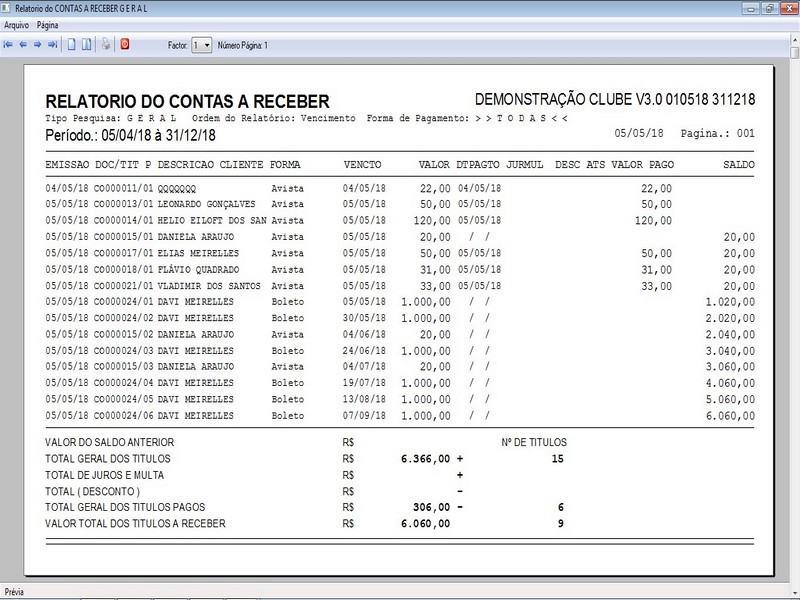
Task: Click total value '6.366,00'
Action: click(x=426, y=459)
